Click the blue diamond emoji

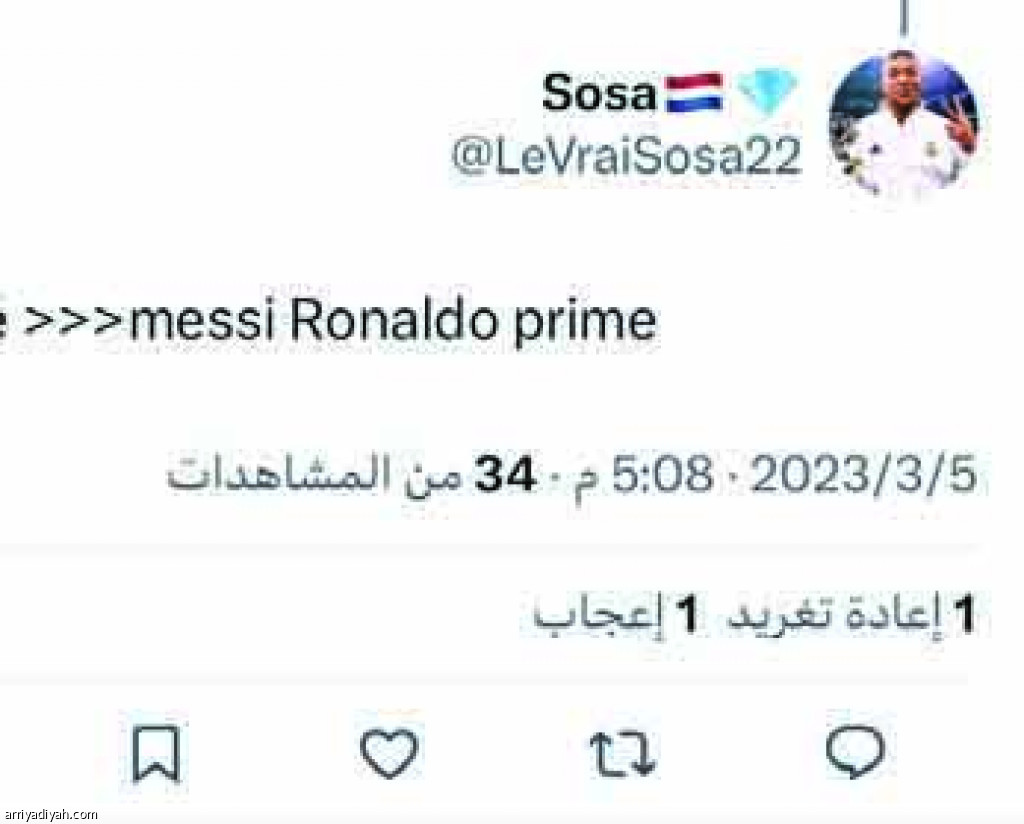tap(767, 92)
